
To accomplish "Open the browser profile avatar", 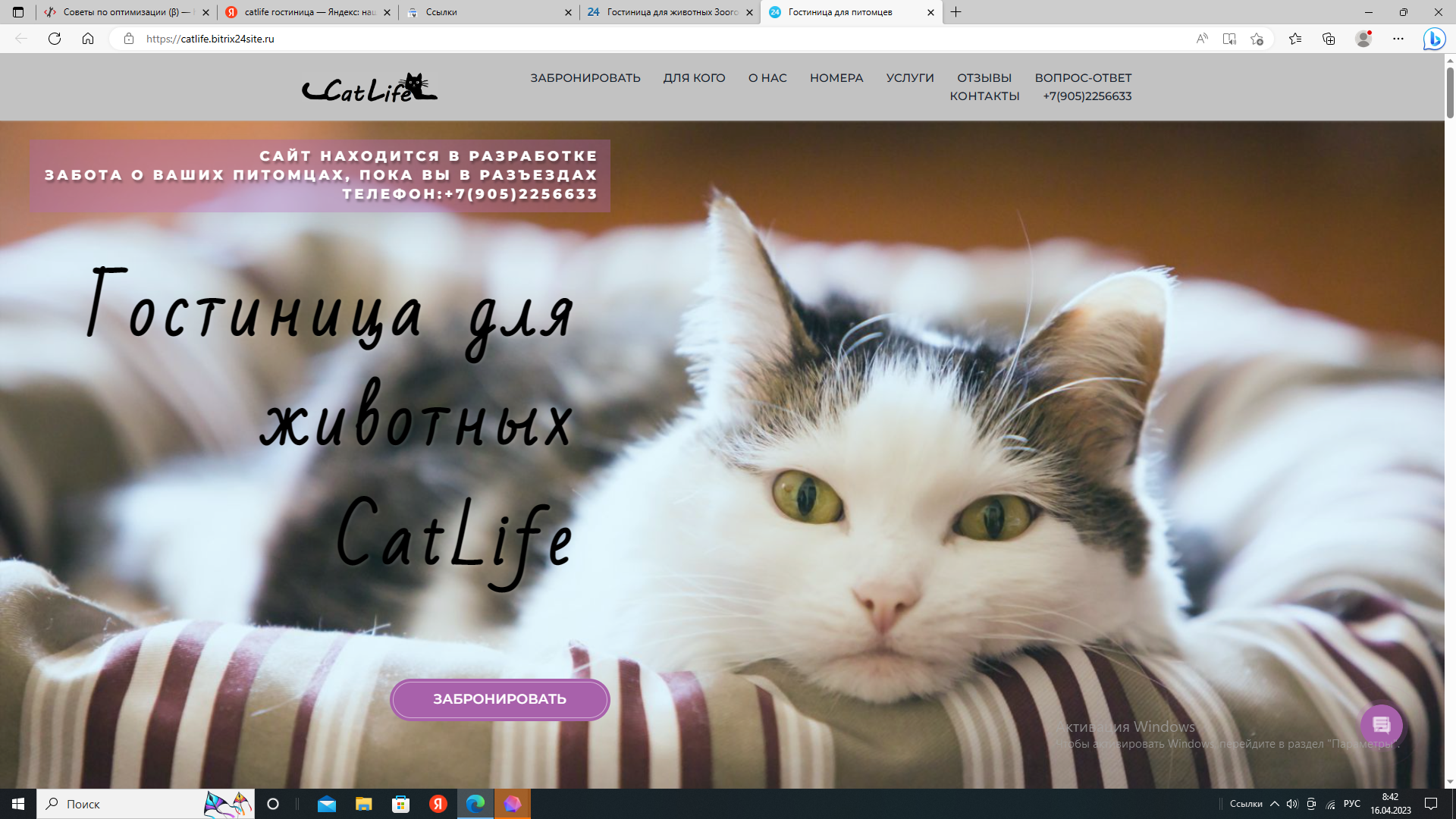I will (1363, 39).
